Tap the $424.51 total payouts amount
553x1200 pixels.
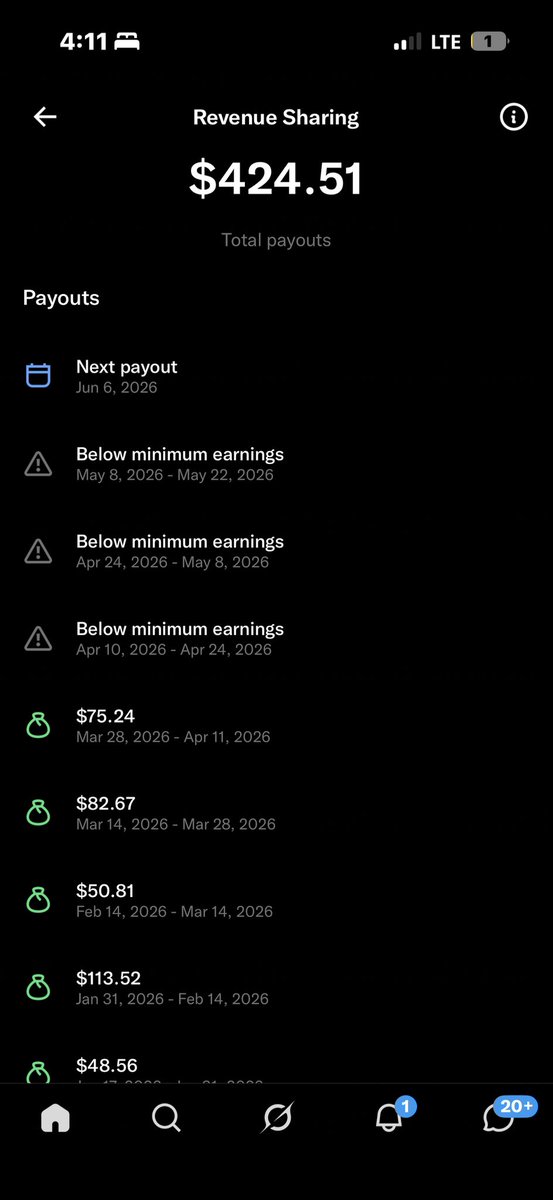[x=276, y=178]
